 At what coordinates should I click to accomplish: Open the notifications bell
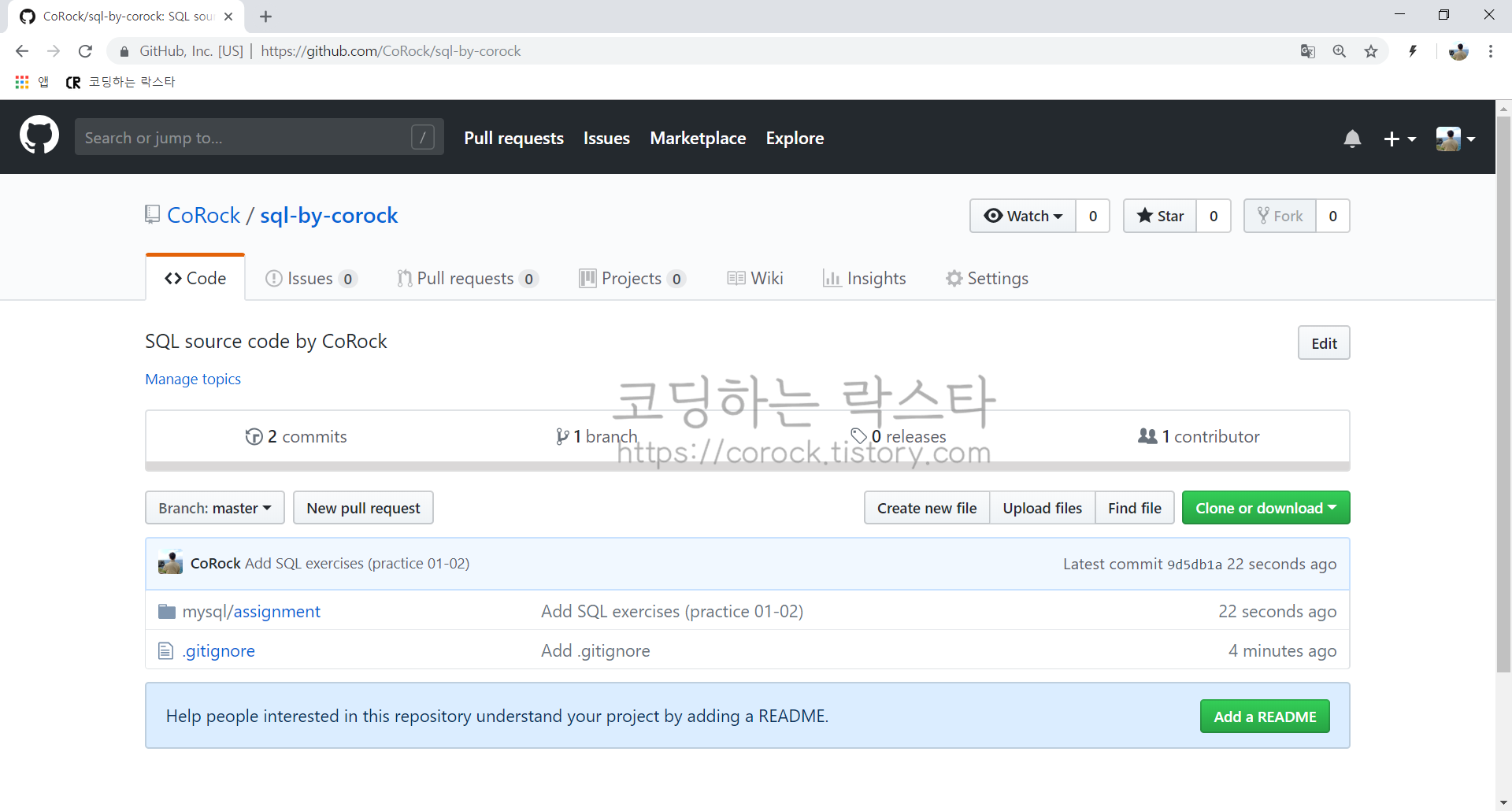1352,139
